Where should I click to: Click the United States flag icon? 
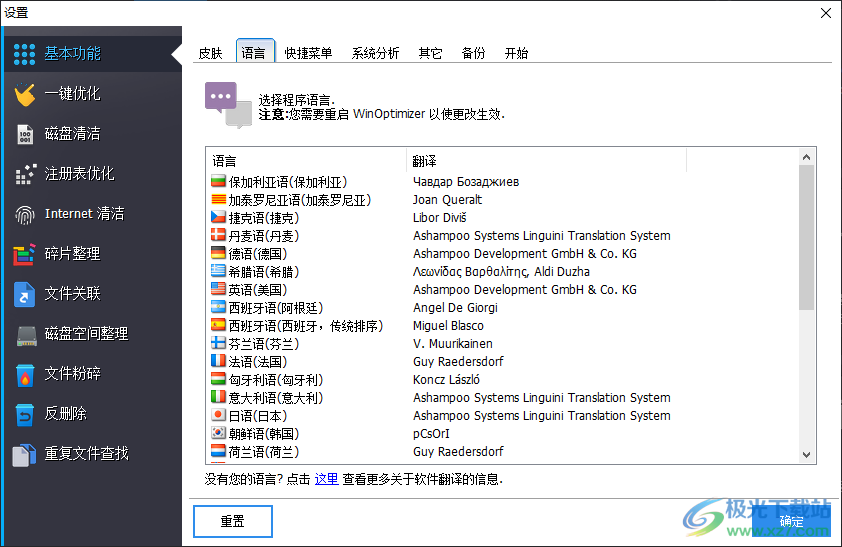click(x=218, y=289)
